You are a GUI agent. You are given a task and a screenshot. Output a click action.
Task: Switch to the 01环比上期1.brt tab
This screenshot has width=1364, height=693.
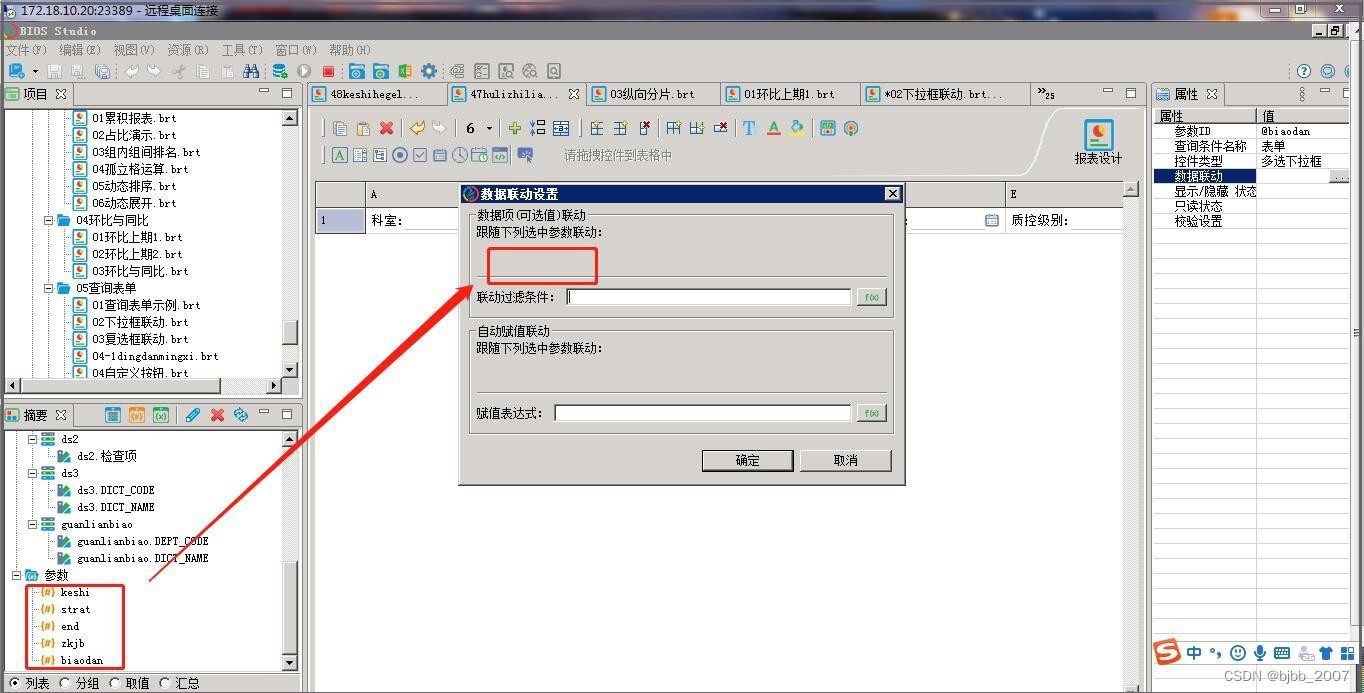tap(788, 94)
